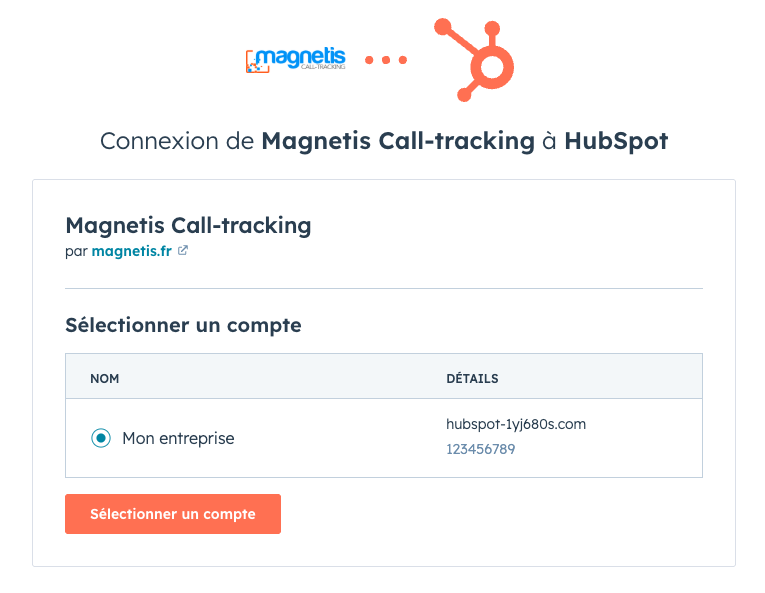Click the Connexion de Magnetis page title
The width and height of the screenshot is (765, 593).
pyautogui.click(x=384, y=141)
